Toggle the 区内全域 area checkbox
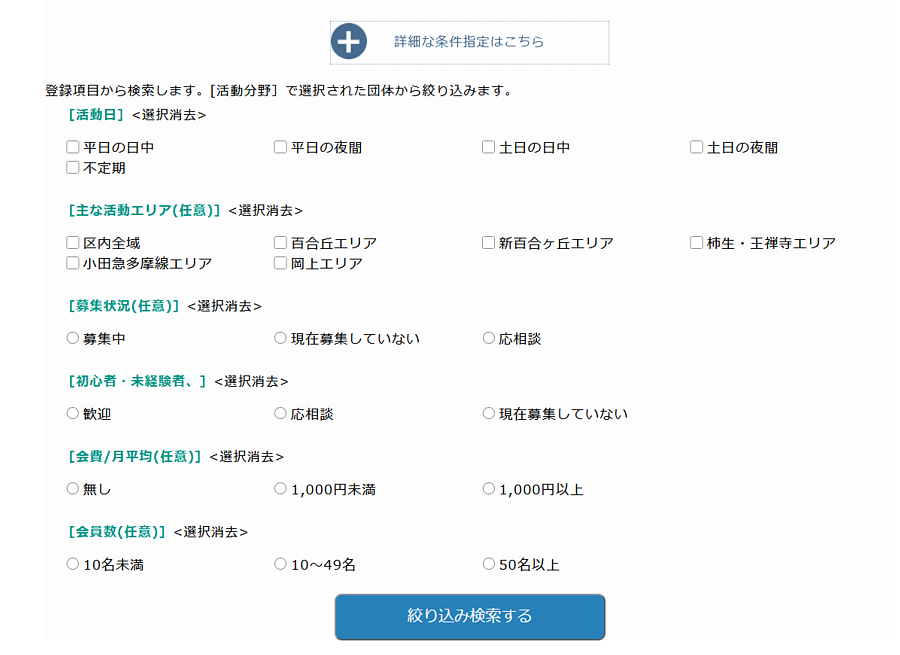The image size is (900, 655). 73,243
